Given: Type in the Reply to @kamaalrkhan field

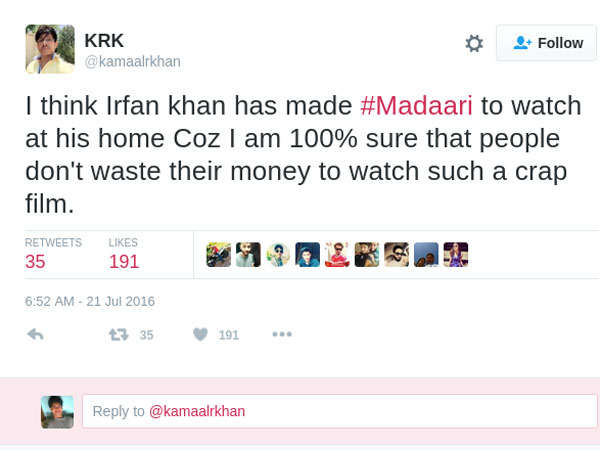Looking at the screenshot, I should click(x=339, y=411).
